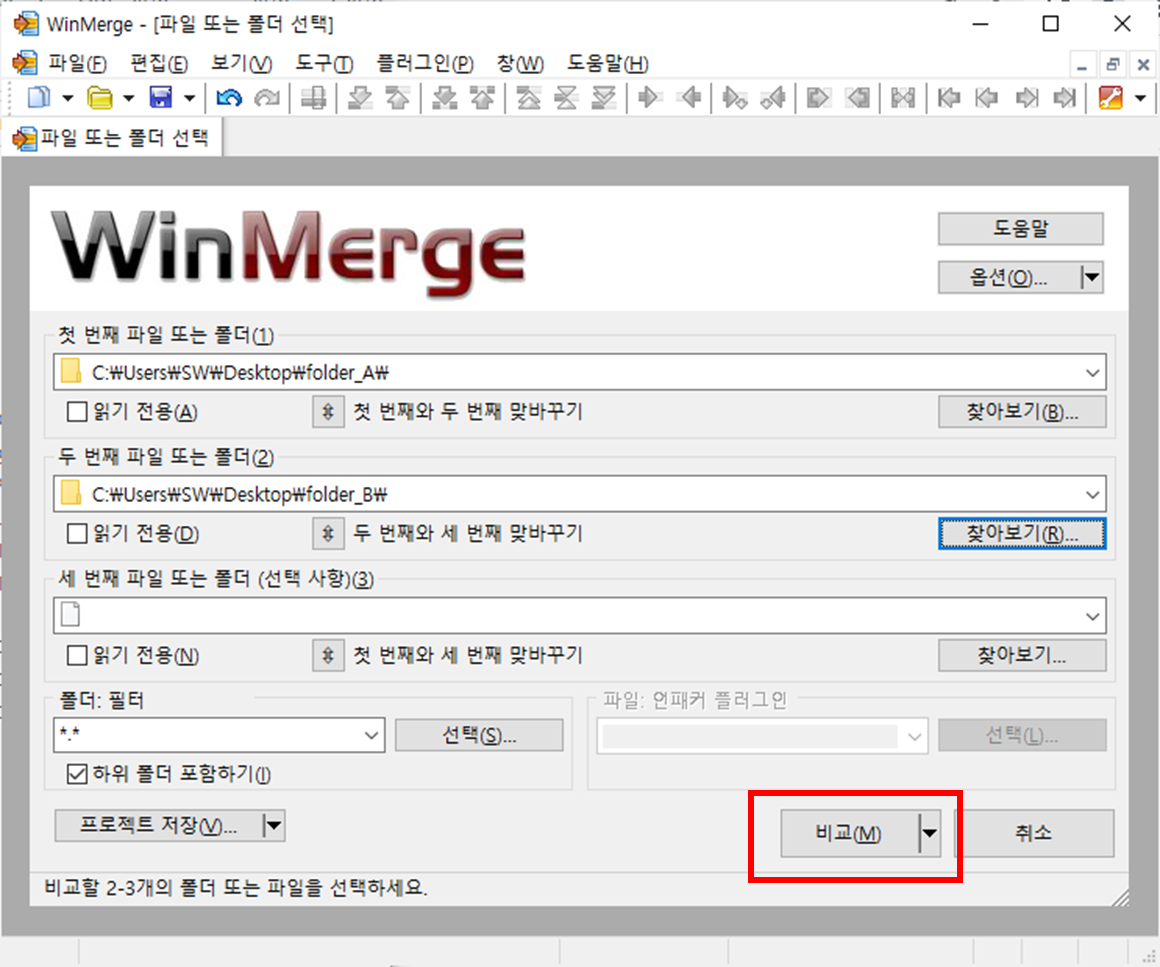Click the Copy to right arrow icon
Image resolution: width=1160 pixels, height=967 pixels.
[x=649, y=98]
